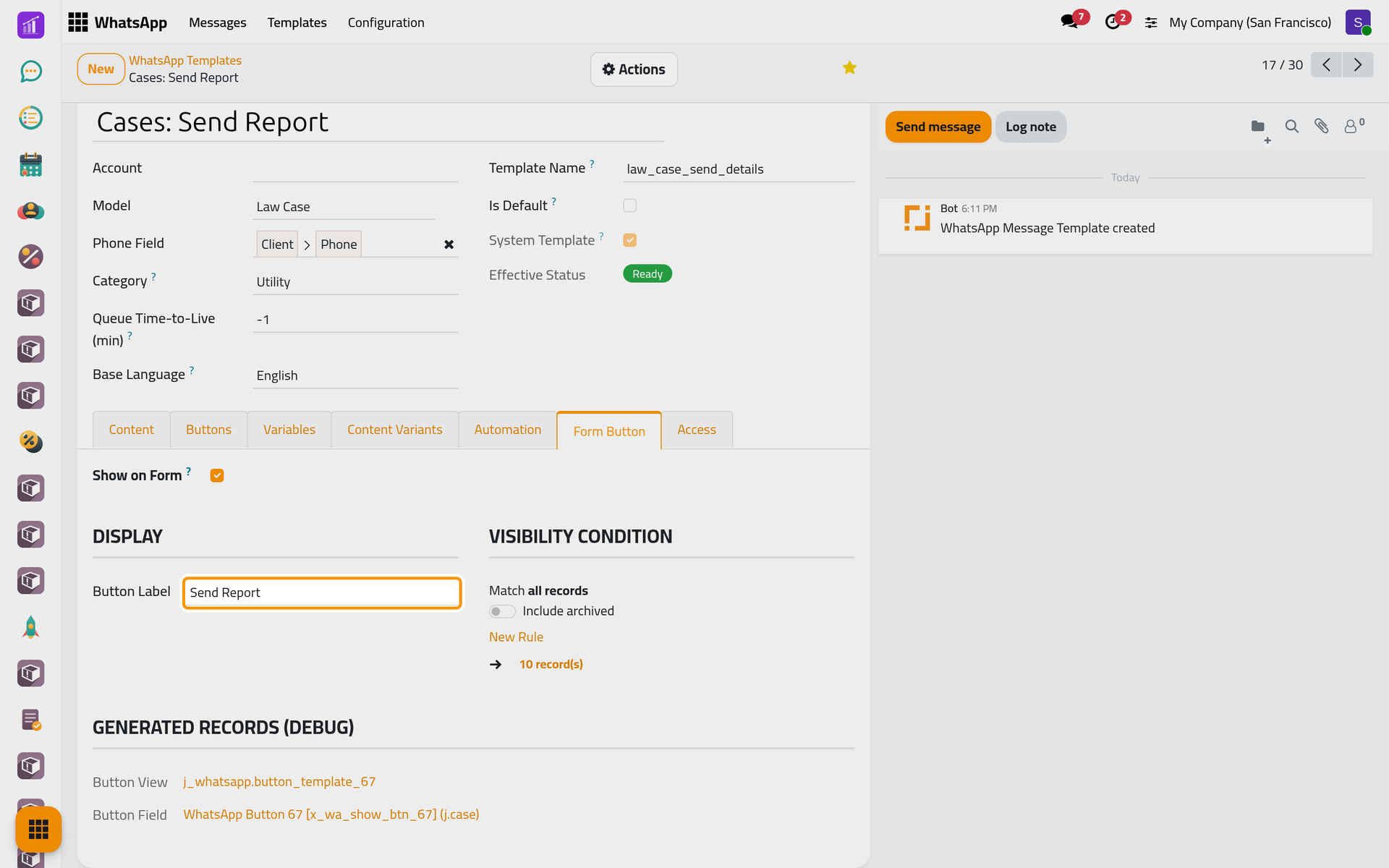Open the apps grid icon beside WhatsApp

pyautogui.click(x=77, y=22)
